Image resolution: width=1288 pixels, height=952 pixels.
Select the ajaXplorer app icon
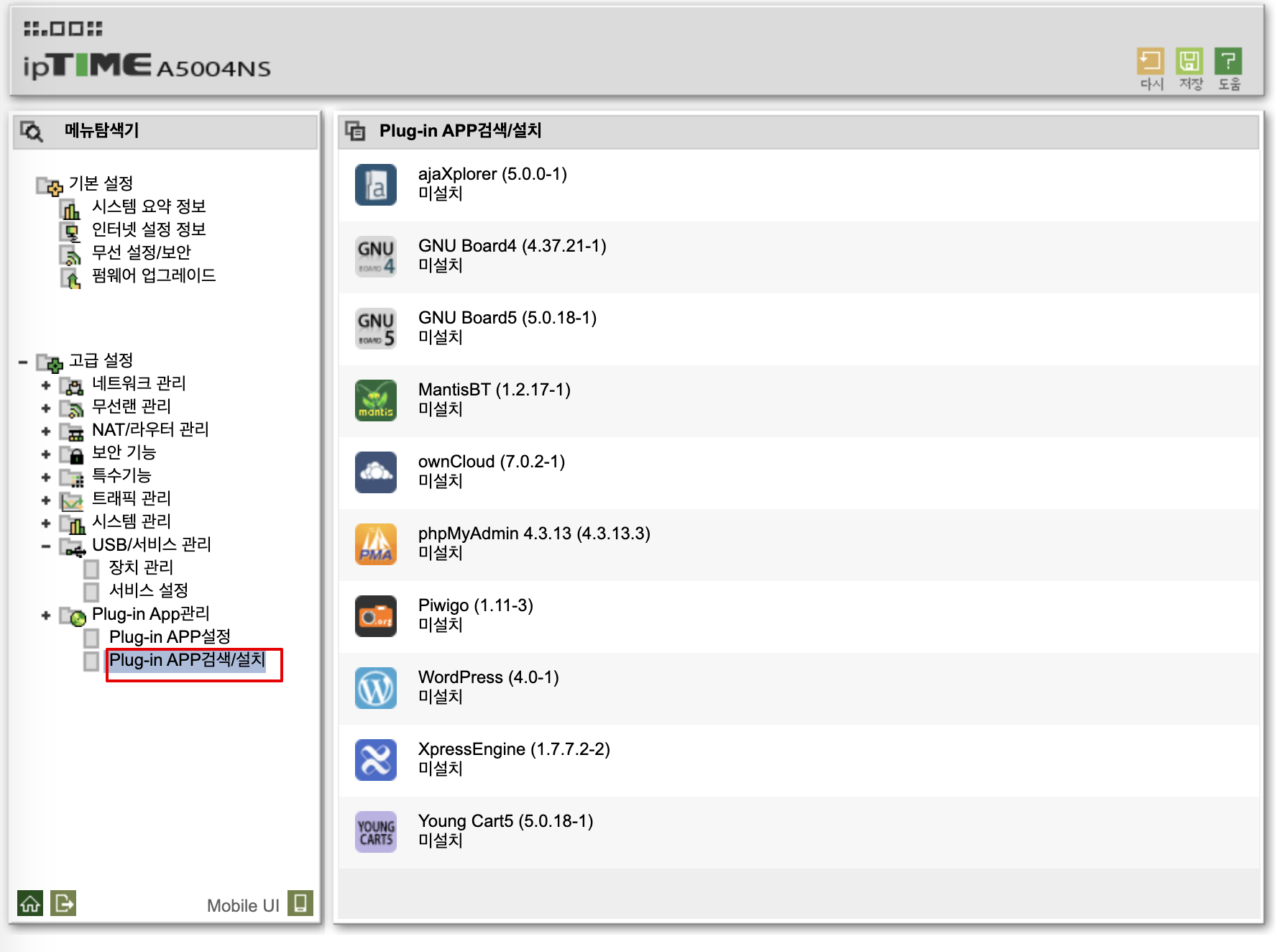[376, 185]
